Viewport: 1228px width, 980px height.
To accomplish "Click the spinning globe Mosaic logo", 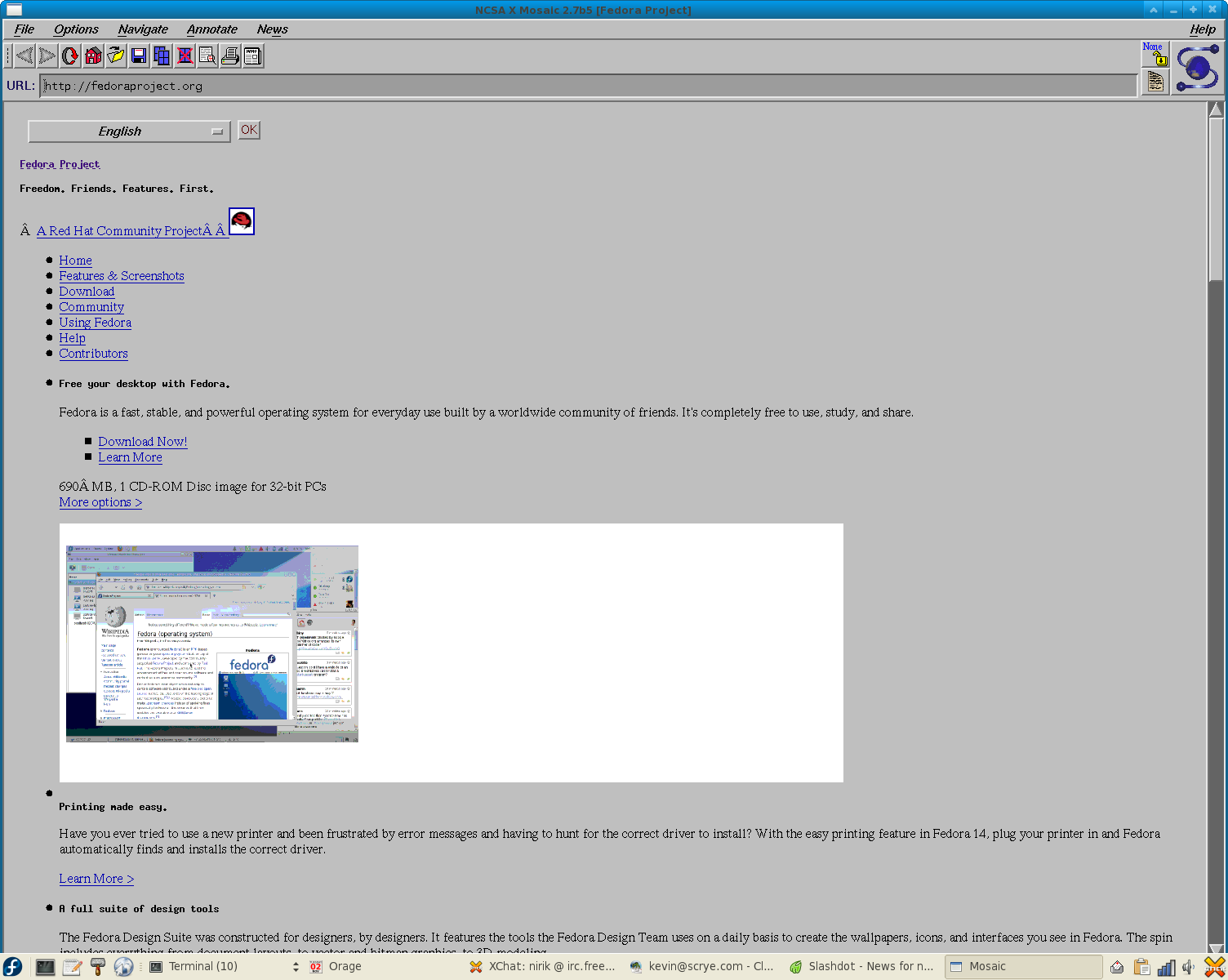I will [x=1197, y=68].
